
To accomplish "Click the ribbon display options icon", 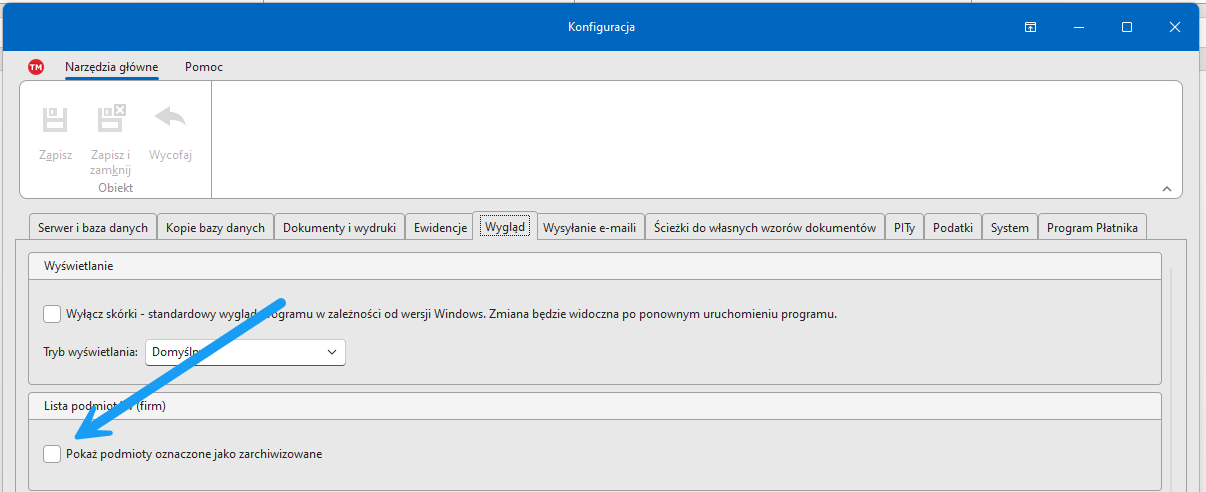I will [x=1030, y=27].
